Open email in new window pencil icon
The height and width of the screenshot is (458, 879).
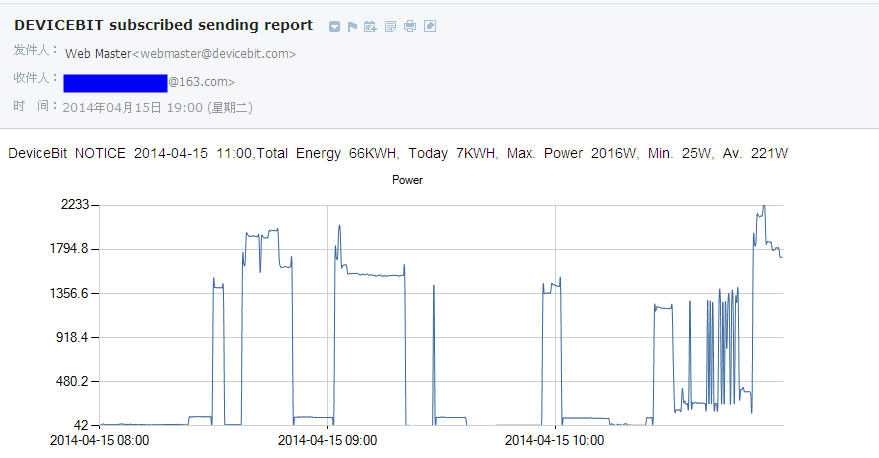(x=430, y=26)
